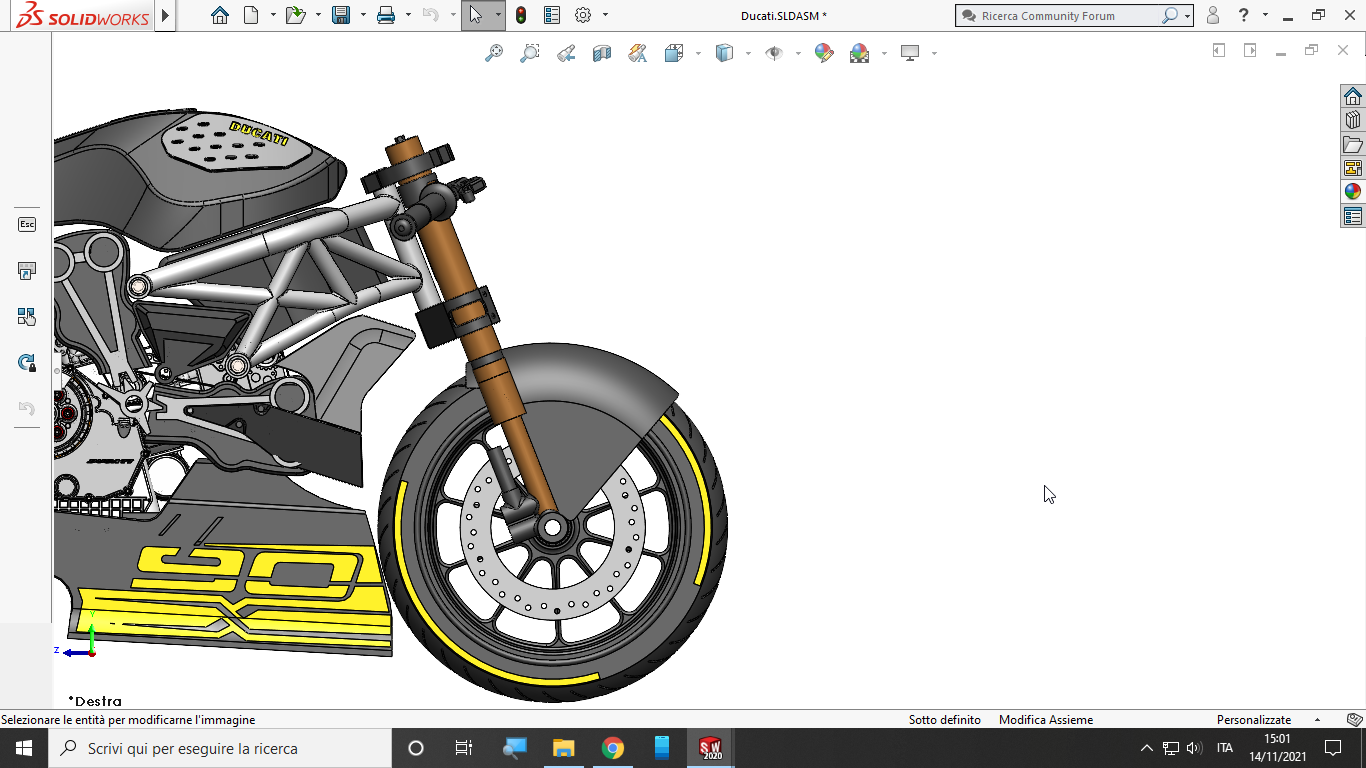The image size is (1366, 768).
Task: Open the View Settings dropdown arrow
Action: point(934,53)
